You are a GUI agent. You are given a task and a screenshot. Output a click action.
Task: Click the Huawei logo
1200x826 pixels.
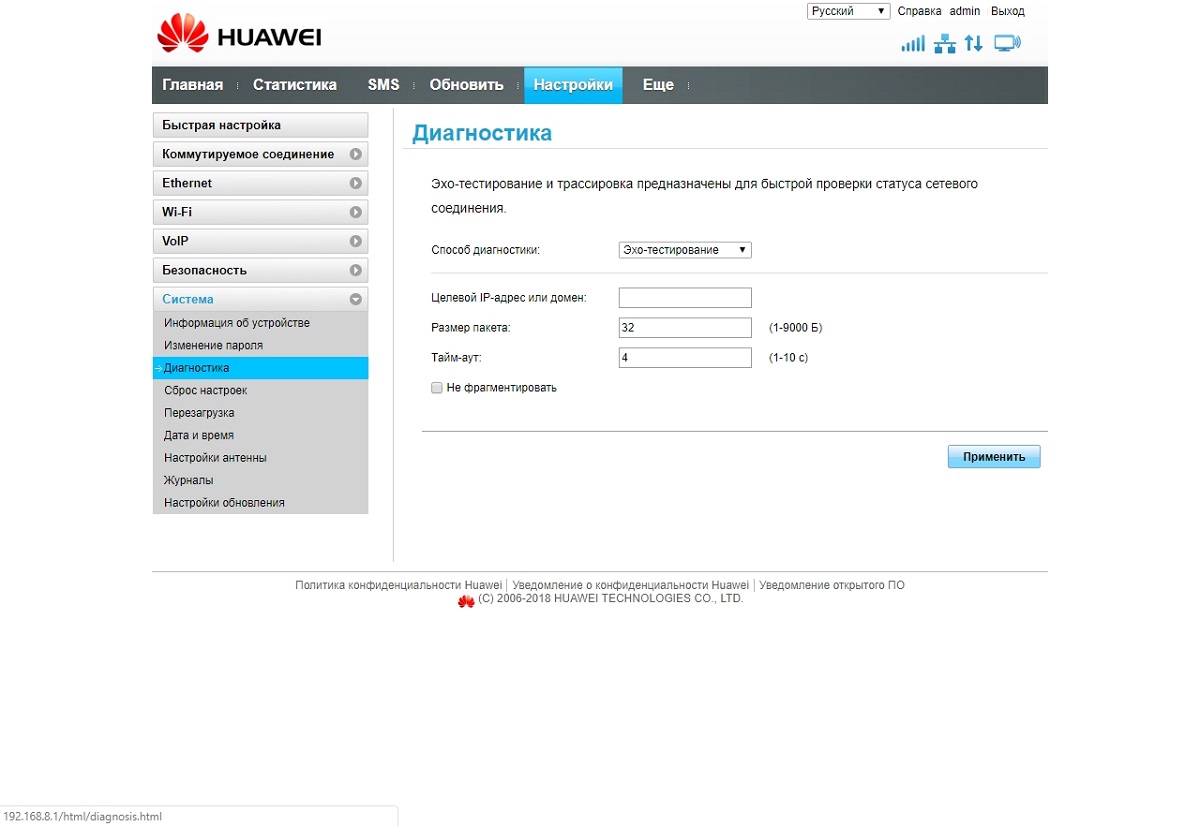coord(239,35)
